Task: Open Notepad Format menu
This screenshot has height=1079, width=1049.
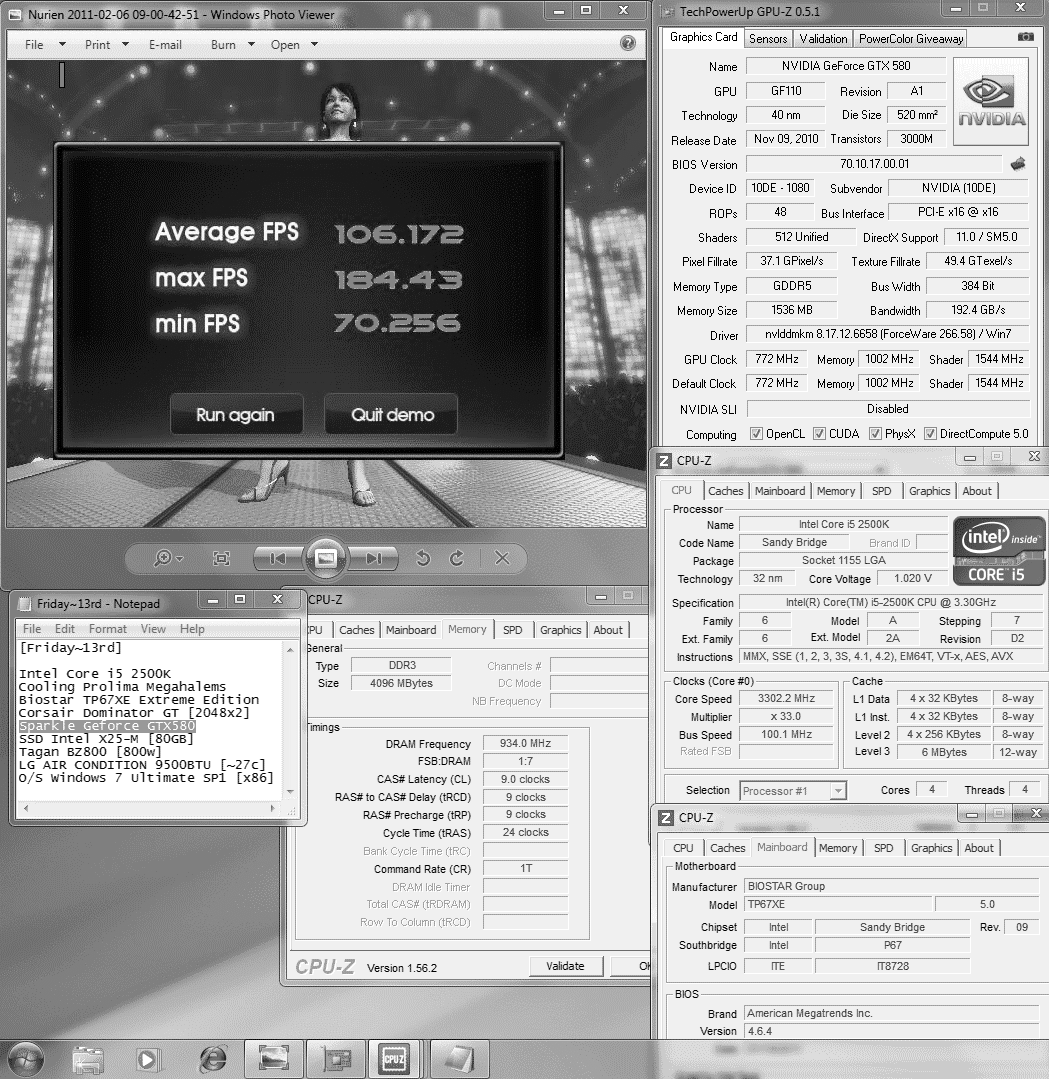Action: click(107, 629)
